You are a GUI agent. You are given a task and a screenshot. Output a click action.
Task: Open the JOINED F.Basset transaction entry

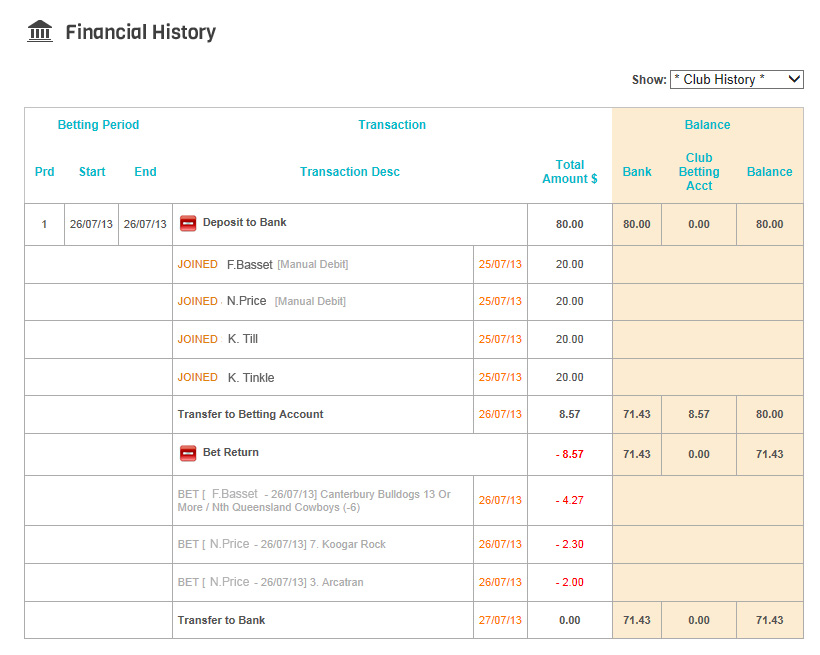point(260,264)
